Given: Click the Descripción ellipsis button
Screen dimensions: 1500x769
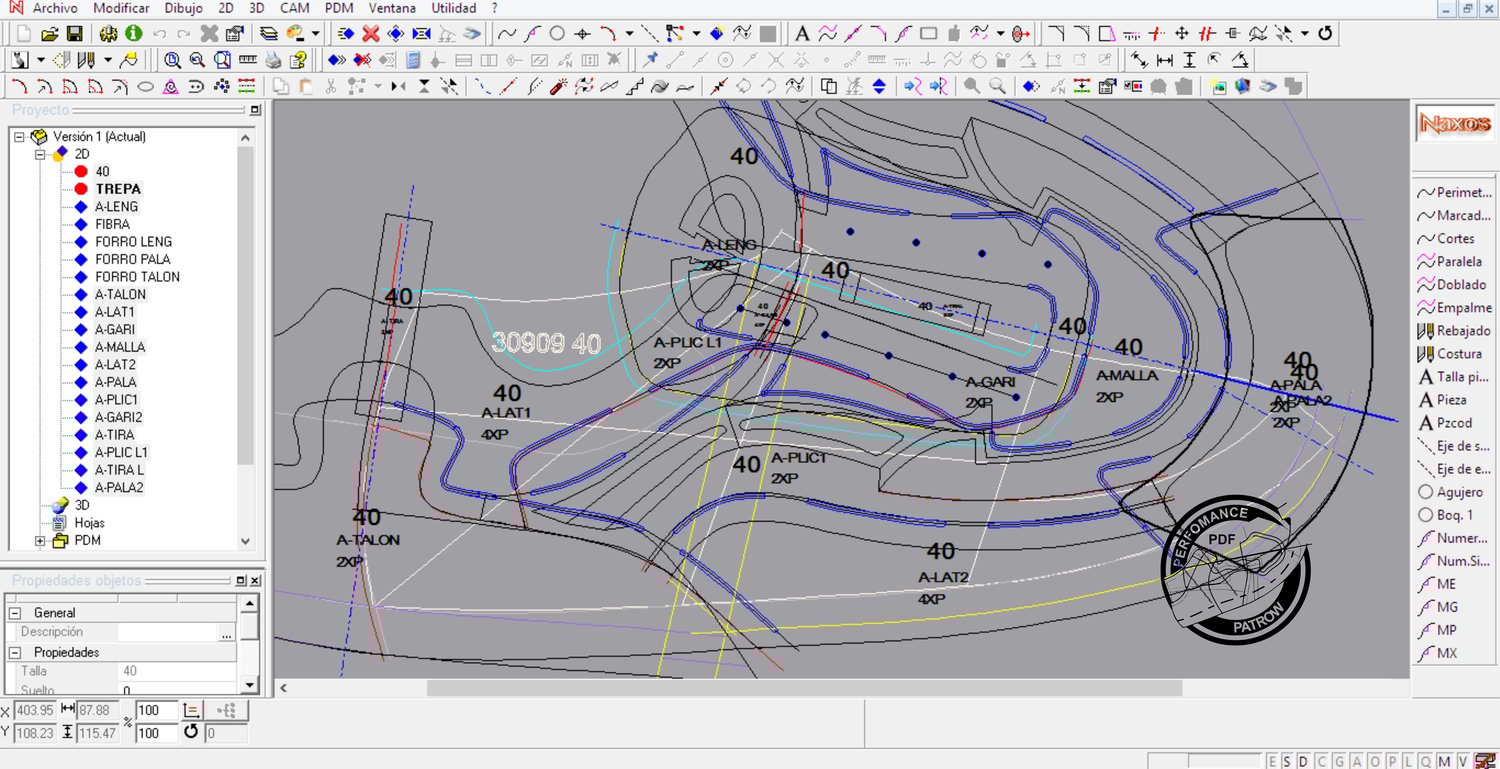Looking at the screenshot, I should tap(227, 632).
